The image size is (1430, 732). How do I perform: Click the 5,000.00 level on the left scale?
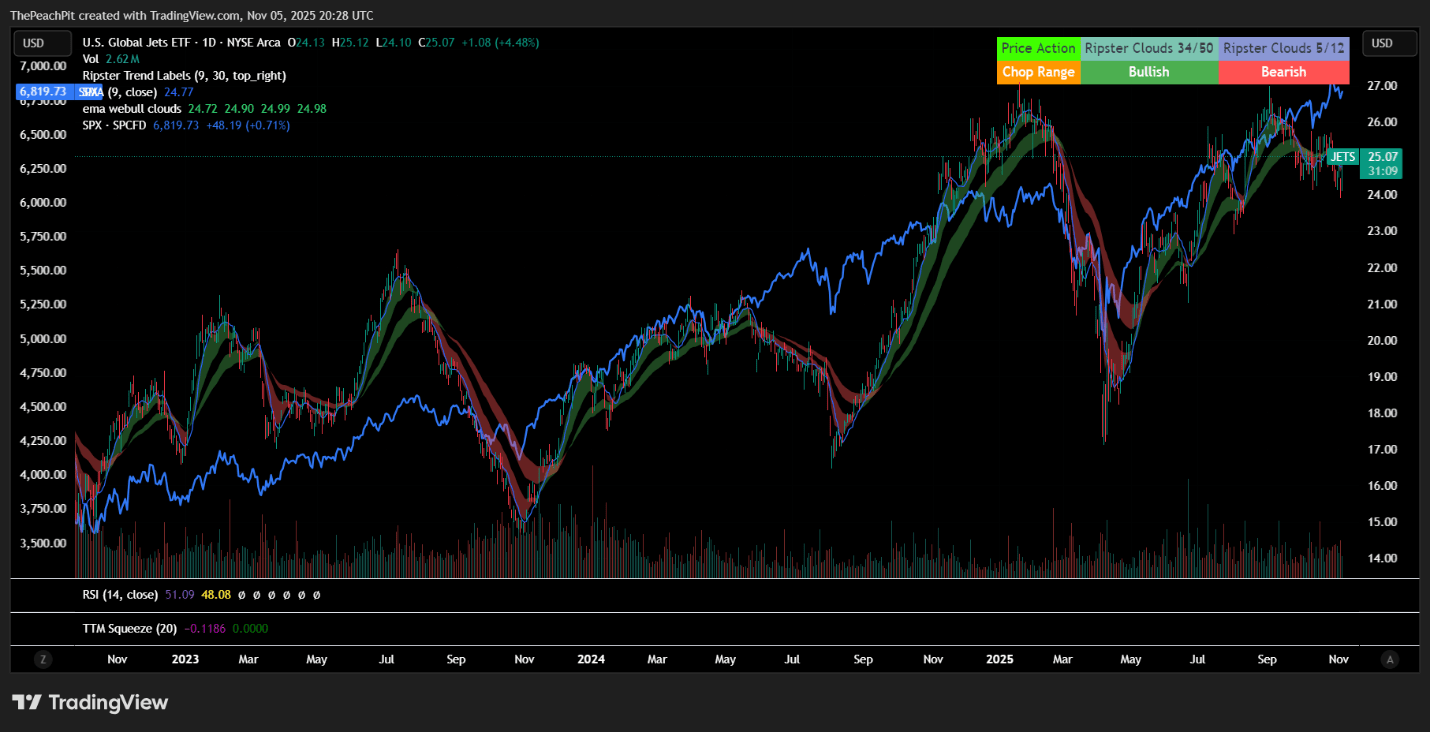pyautogui.click(x=42, y=339)
